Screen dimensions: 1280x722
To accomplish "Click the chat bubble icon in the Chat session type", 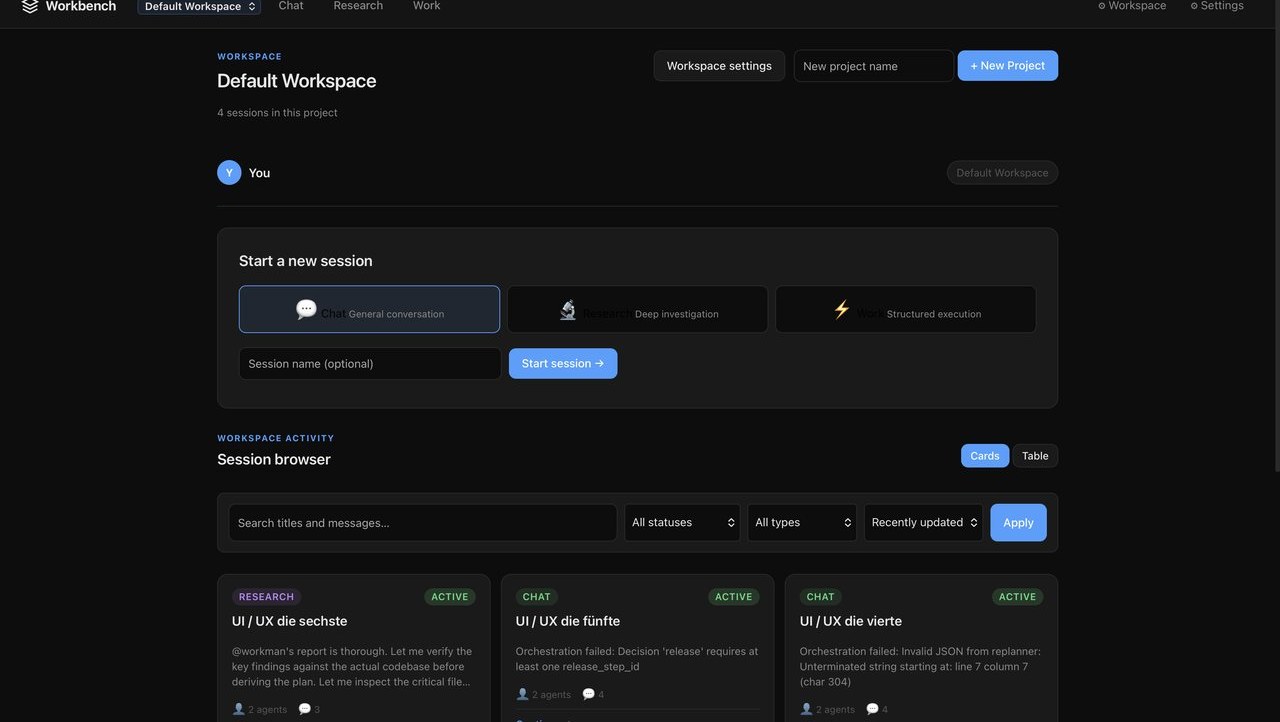I will pyautogui.click(x=306, y=309).
